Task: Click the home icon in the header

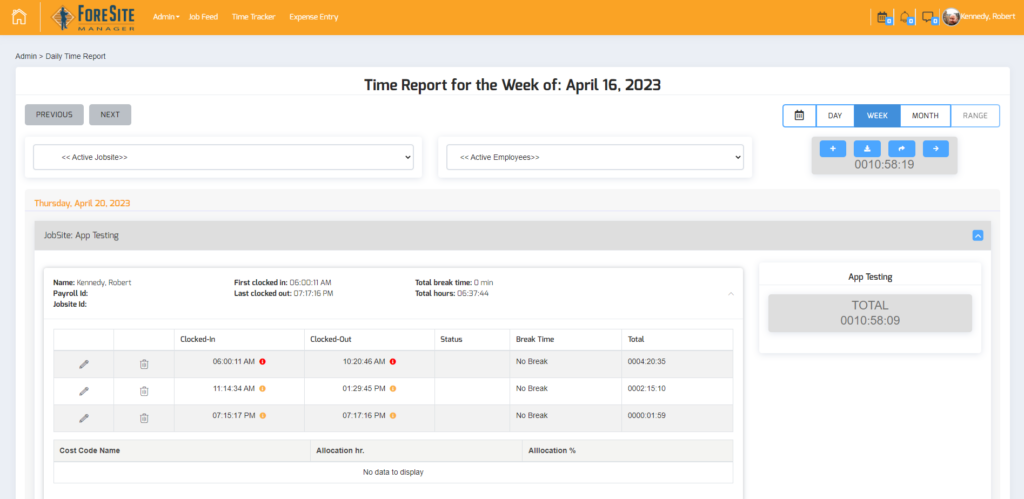Action: tap(19, 17)
